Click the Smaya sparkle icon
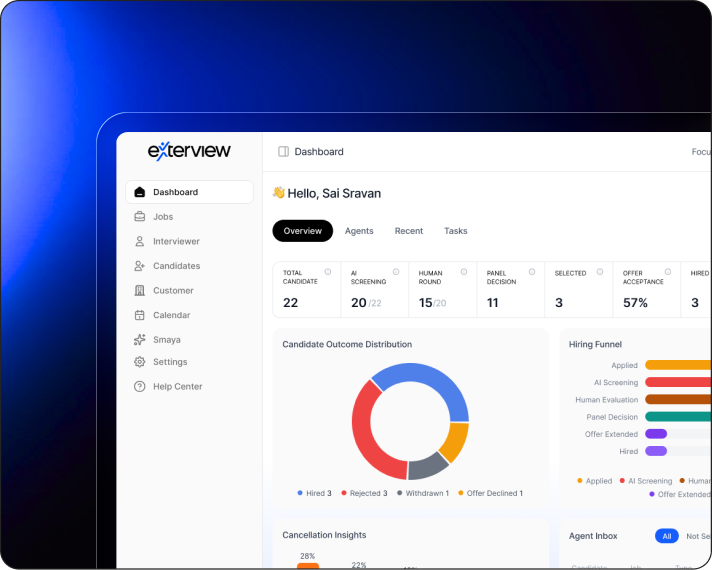Screen dimensions: 712x570 coord(140,339)
